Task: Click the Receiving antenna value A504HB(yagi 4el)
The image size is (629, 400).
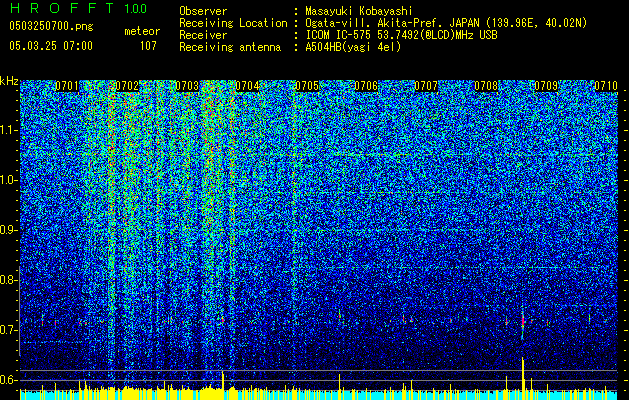Action: click(353, 47)
